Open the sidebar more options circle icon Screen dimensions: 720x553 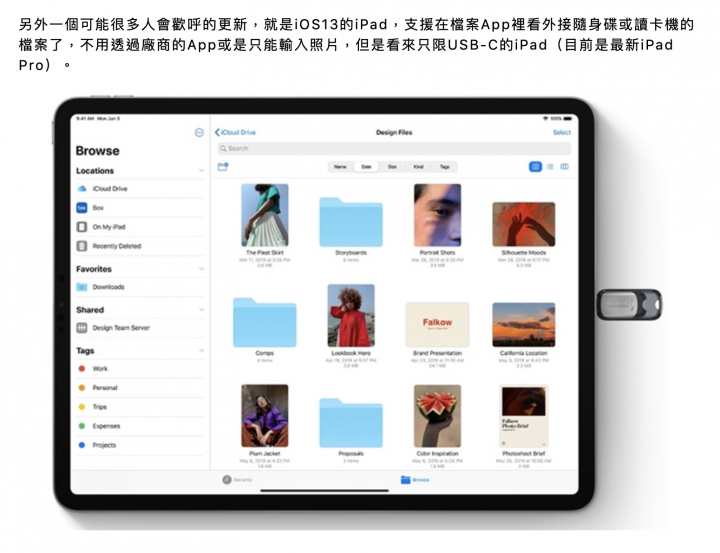[199, 132]
